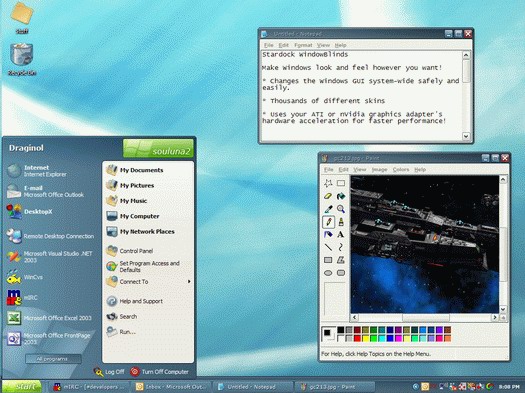525x393 pixels.
Task: Select the Pencil tool in Paint
Action: tap(328, 222)
